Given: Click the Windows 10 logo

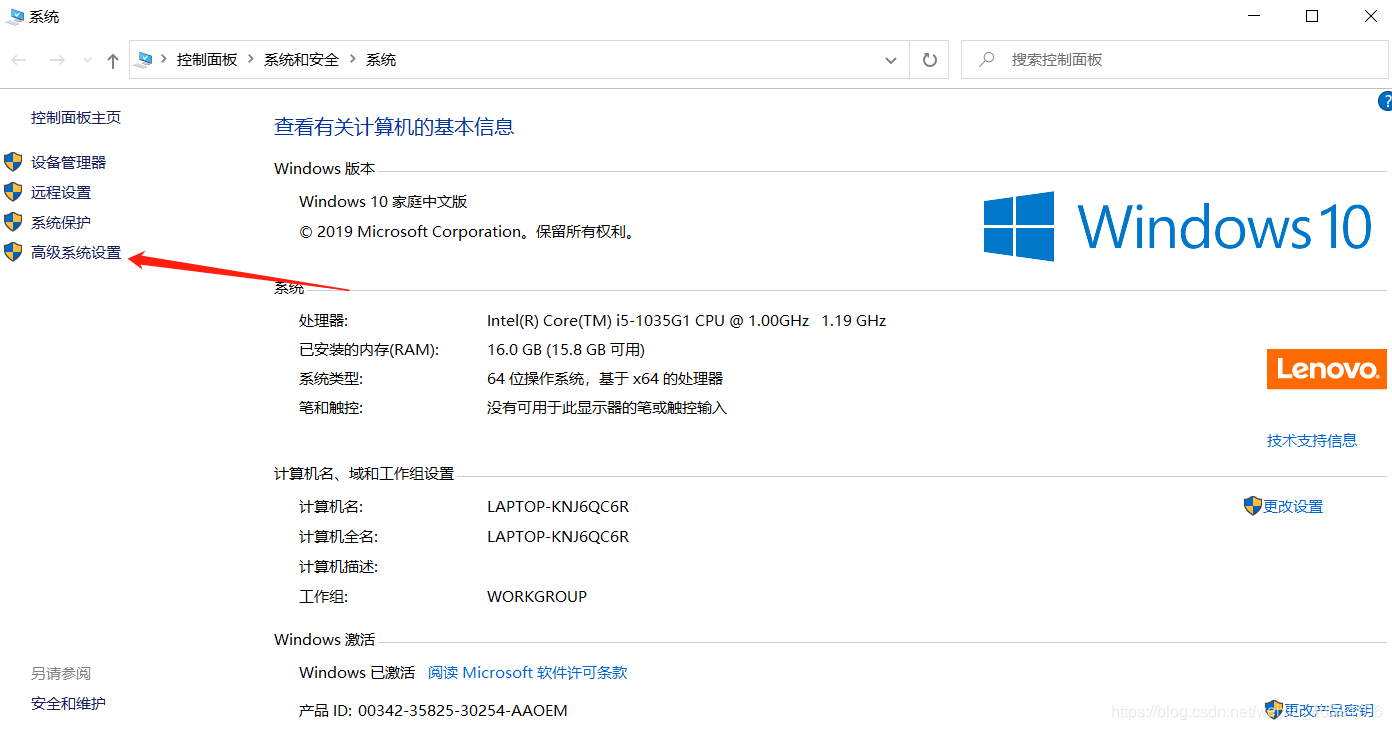Looking at the screenshot, I should click(x=1178, y=226).
